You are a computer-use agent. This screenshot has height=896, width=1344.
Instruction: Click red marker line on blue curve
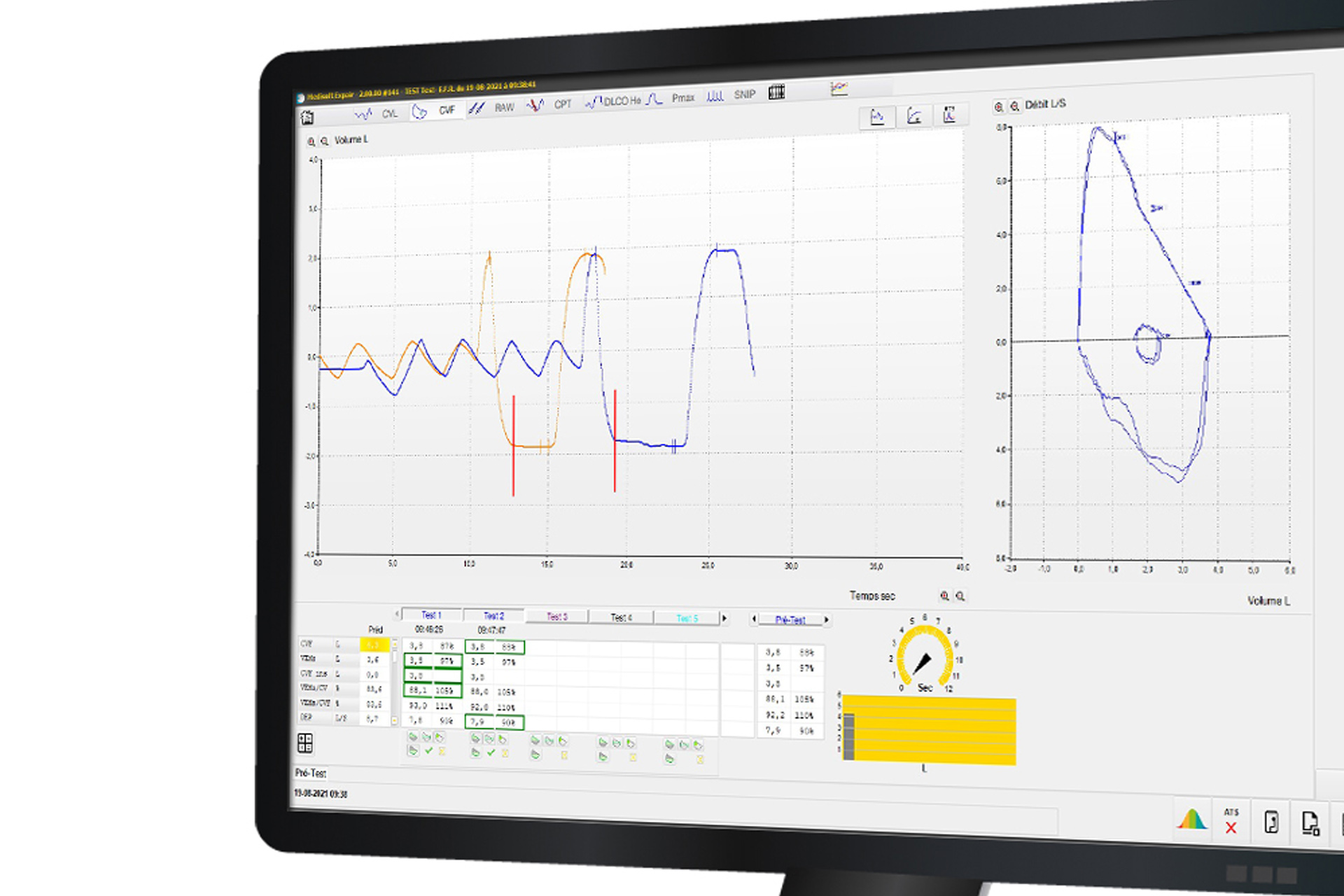coord(615,441)
